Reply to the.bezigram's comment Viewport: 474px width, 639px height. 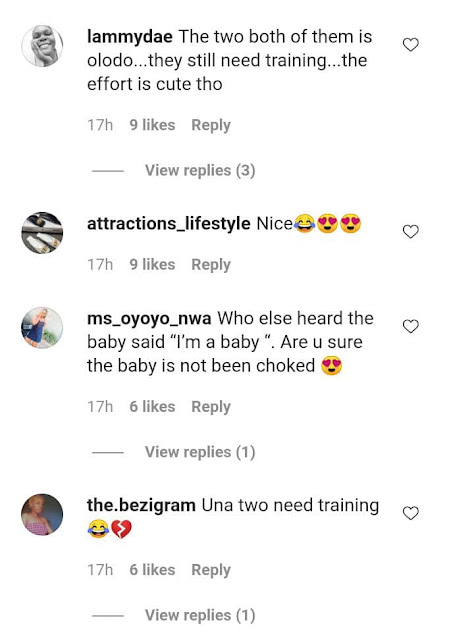(211, 570)
